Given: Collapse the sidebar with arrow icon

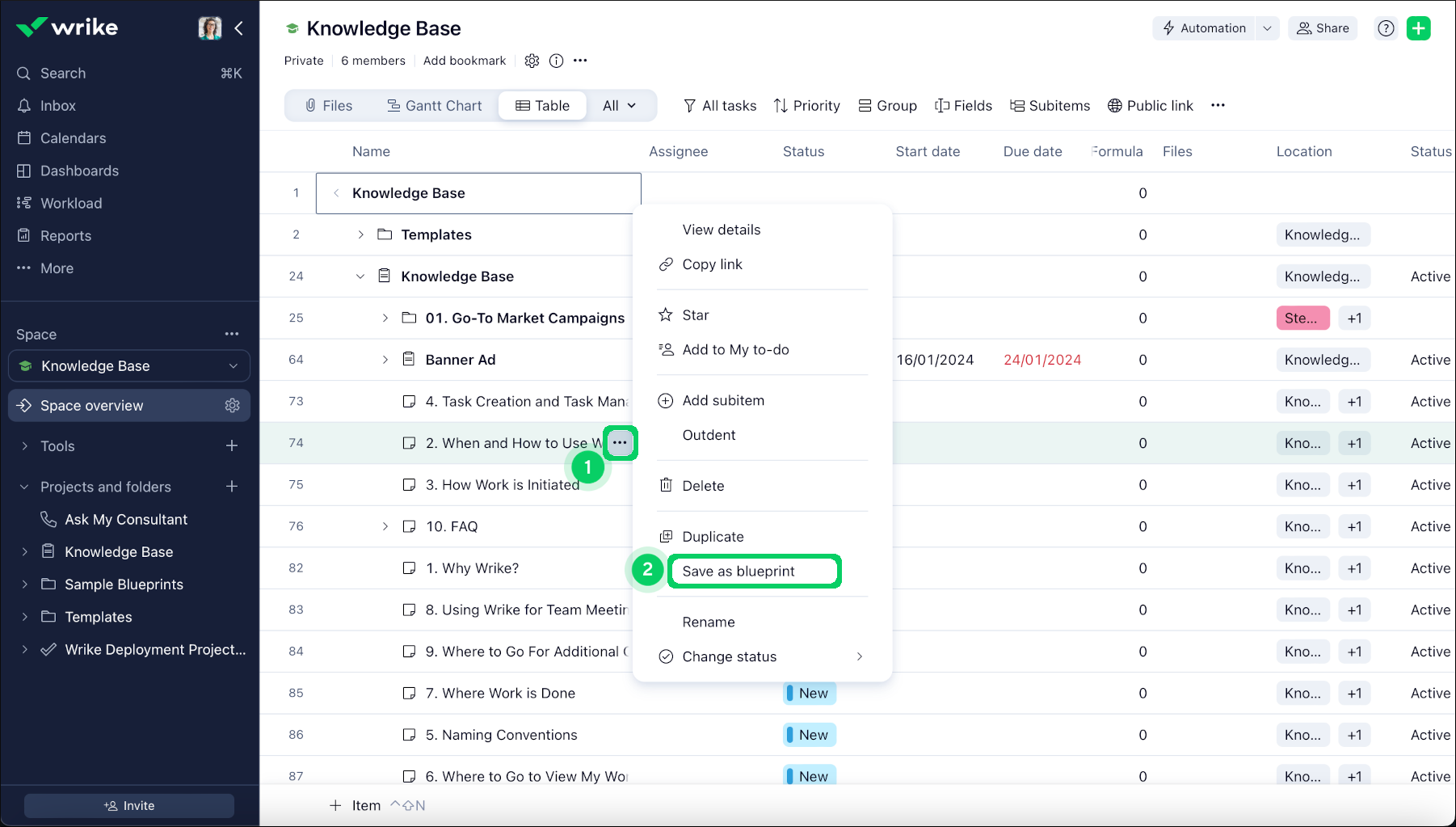Looking at the screenshot, I should point(239,28).
